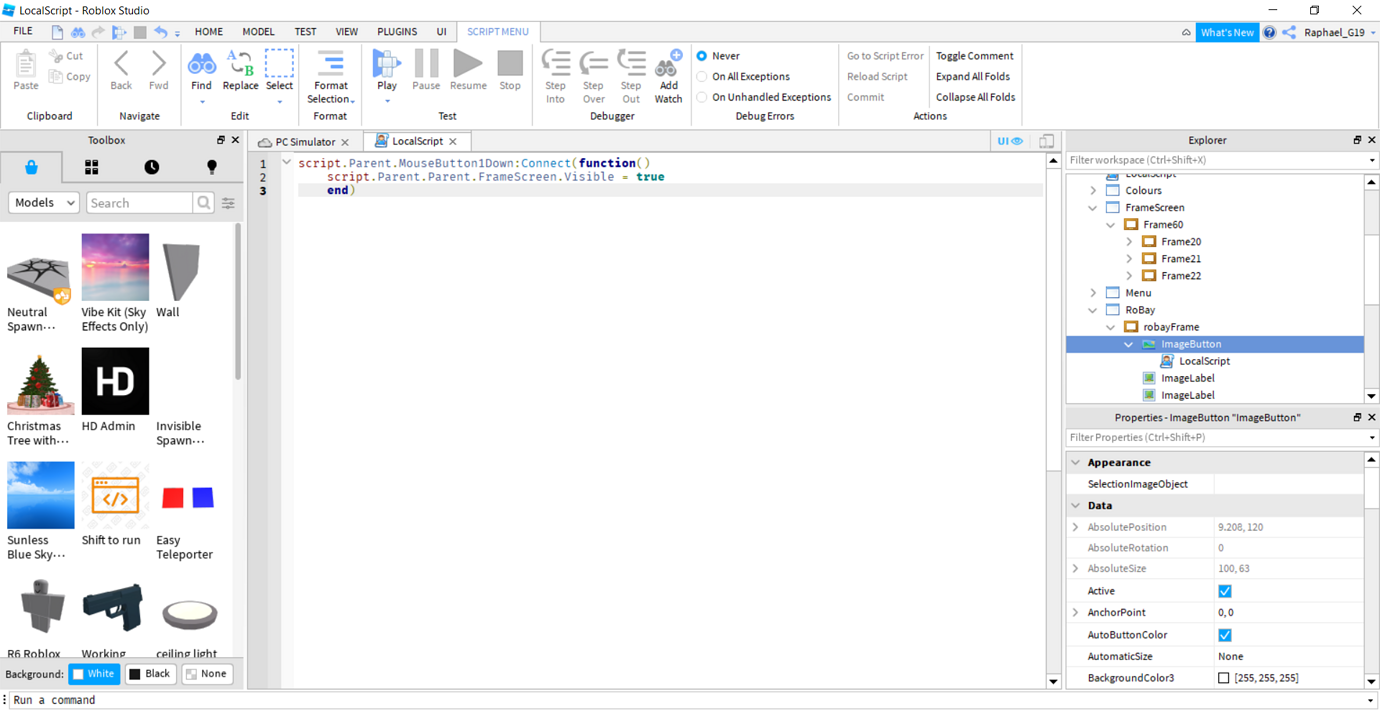The image size is (1380, 718).
Task: Click the Paste clipboard icon
Action: 26,66
